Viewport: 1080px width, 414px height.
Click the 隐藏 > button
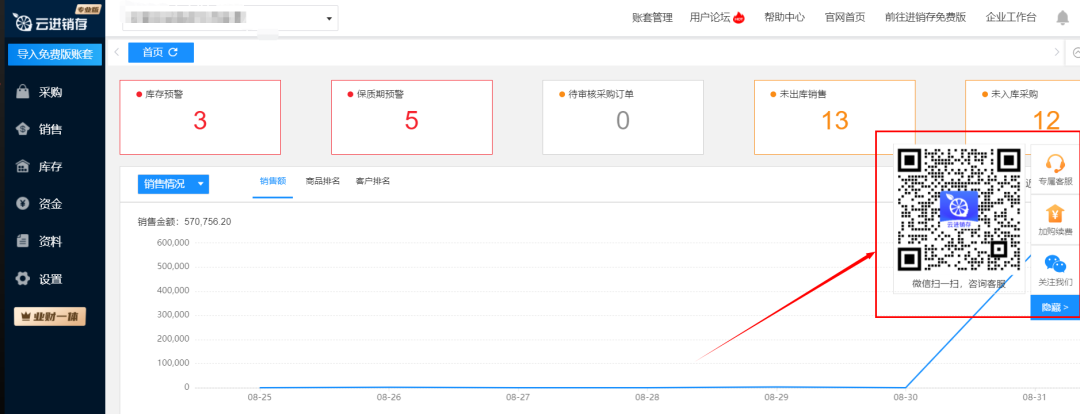1055,307
